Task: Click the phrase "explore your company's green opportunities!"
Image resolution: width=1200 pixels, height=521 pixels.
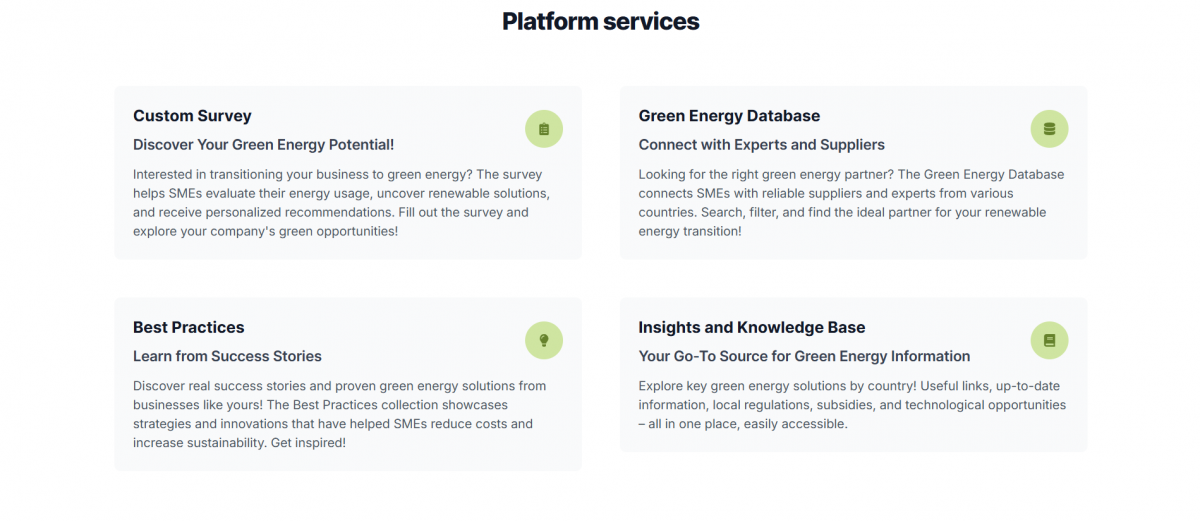Action: 265,231
